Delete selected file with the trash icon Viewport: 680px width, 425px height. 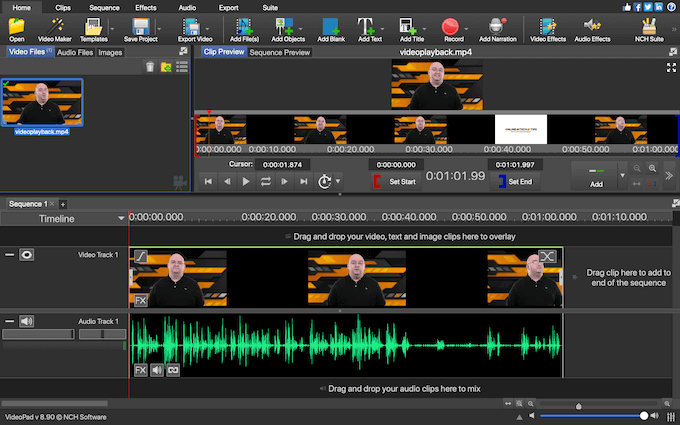click(150, 67)
